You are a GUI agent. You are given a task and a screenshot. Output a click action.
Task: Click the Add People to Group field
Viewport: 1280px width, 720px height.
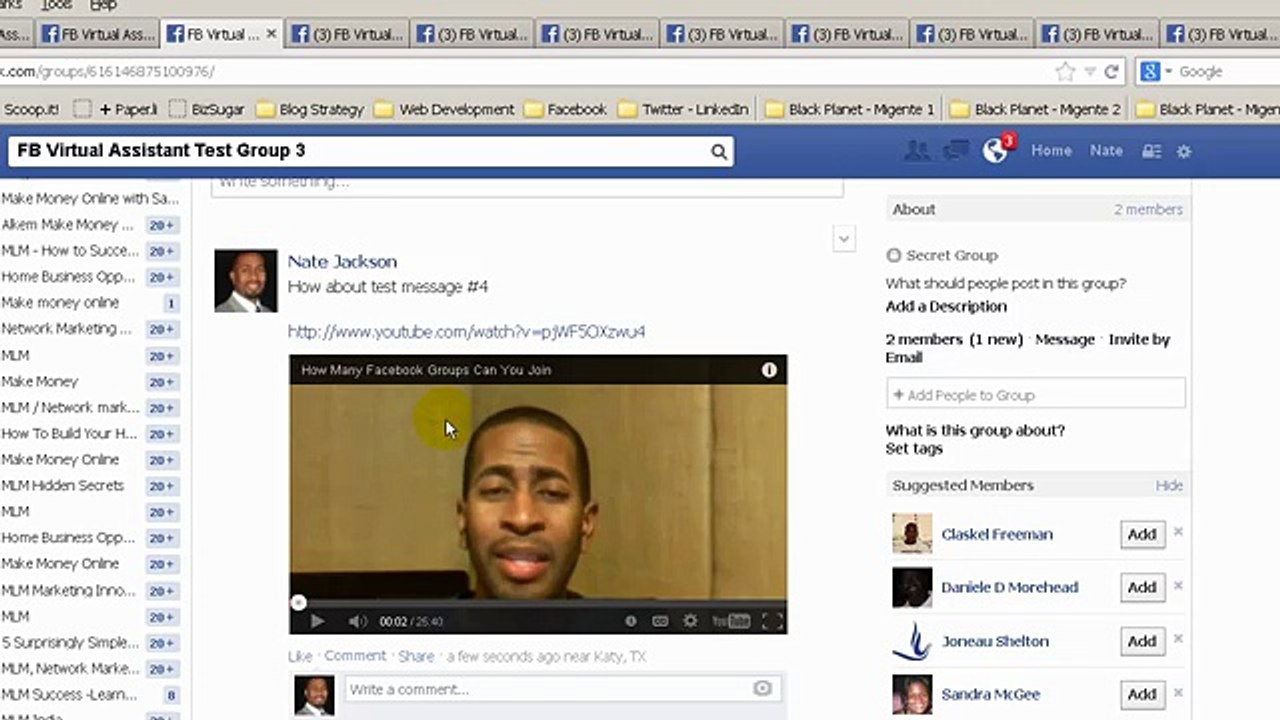point(1036,395)
